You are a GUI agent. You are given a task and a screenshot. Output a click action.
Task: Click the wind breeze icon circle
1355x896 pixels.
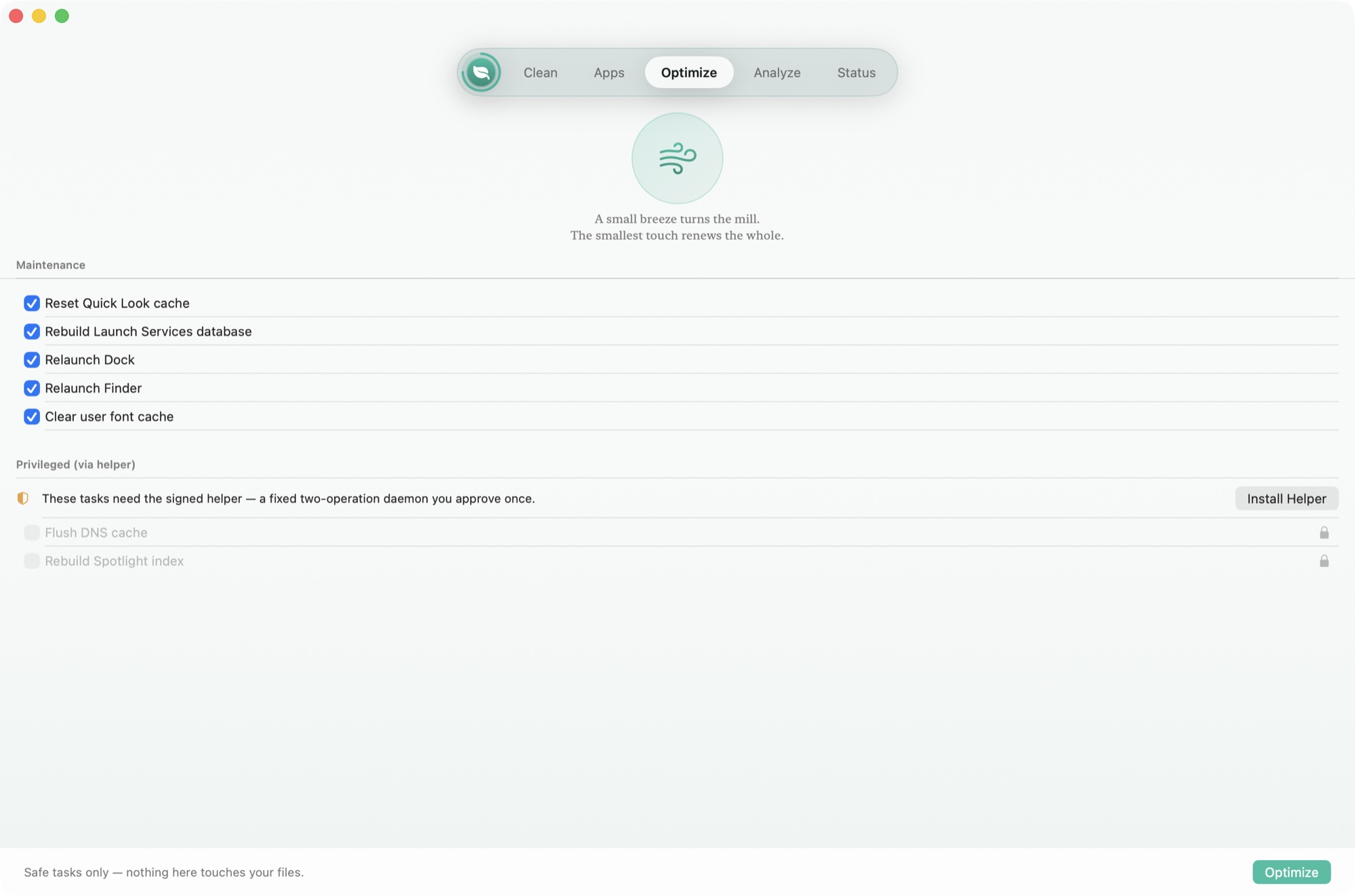pos(677,158)
